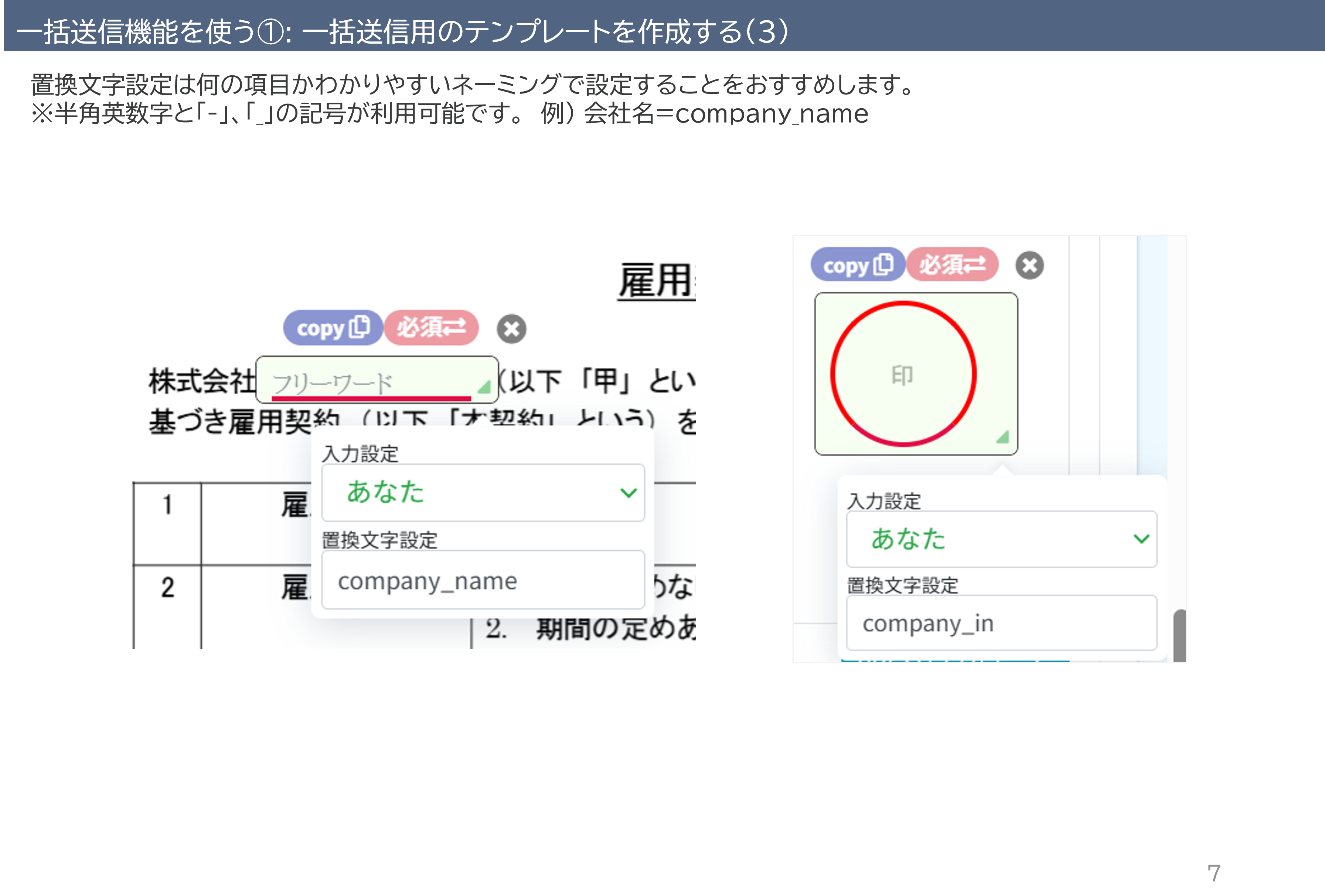The image size is (1325, 896).
Task: Toggle the 必須 badge above the stamp field
Action: (x=952, y=264)
